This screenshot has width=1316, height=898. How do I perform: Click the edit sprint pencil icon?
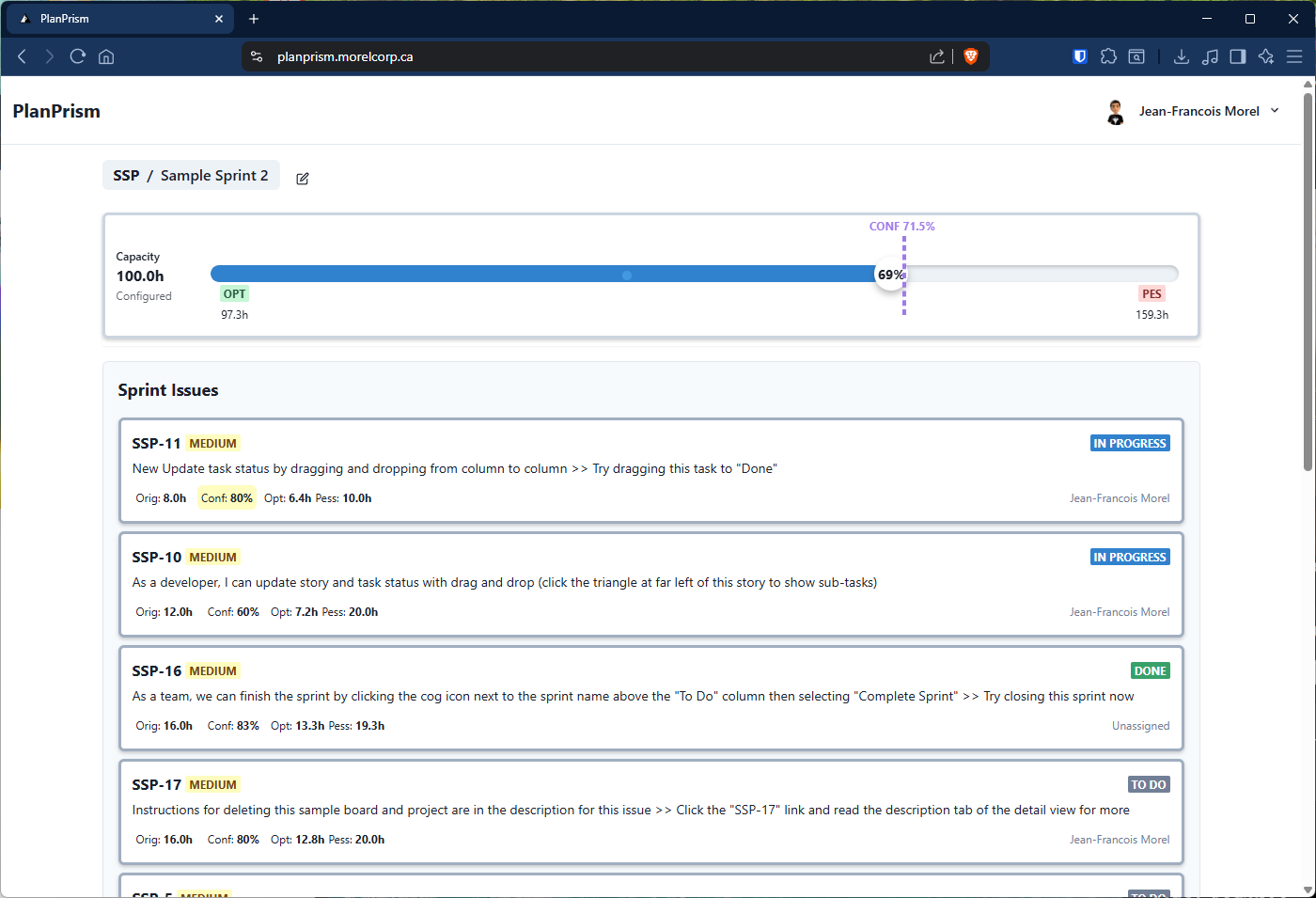pyautogui.click(x=303, y=179)
